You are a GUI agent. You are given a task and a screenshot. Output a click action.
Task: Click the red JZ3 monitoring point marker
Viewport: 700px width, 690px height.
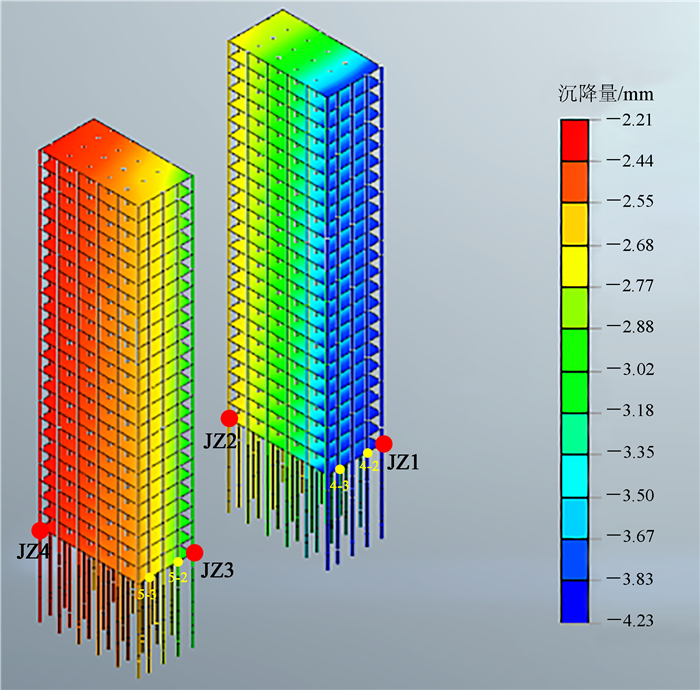pyautogui.click(x=194, y=552)
